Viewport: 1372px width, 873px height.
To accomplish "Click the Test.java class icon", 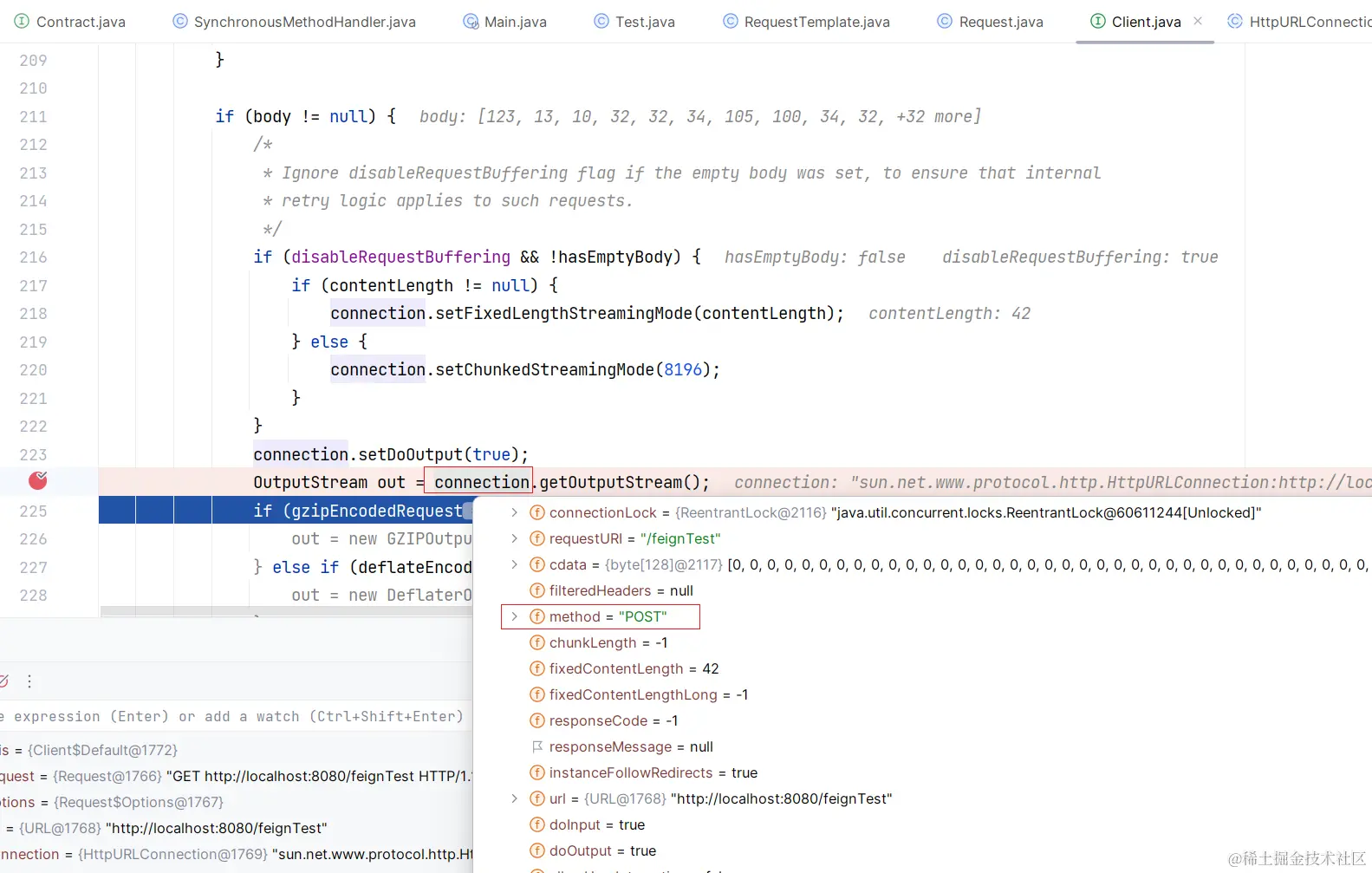I will click(x=601, y=21).
